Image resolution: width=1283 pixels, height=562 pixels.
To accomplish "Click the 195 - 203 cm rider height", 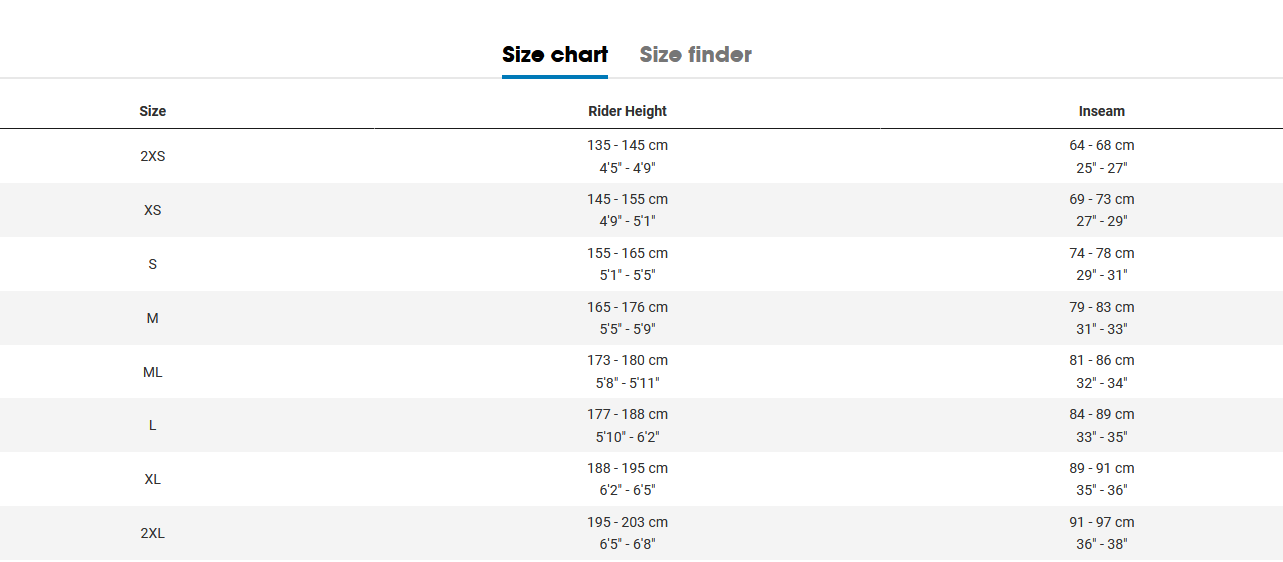I will (x=627, y=522).
